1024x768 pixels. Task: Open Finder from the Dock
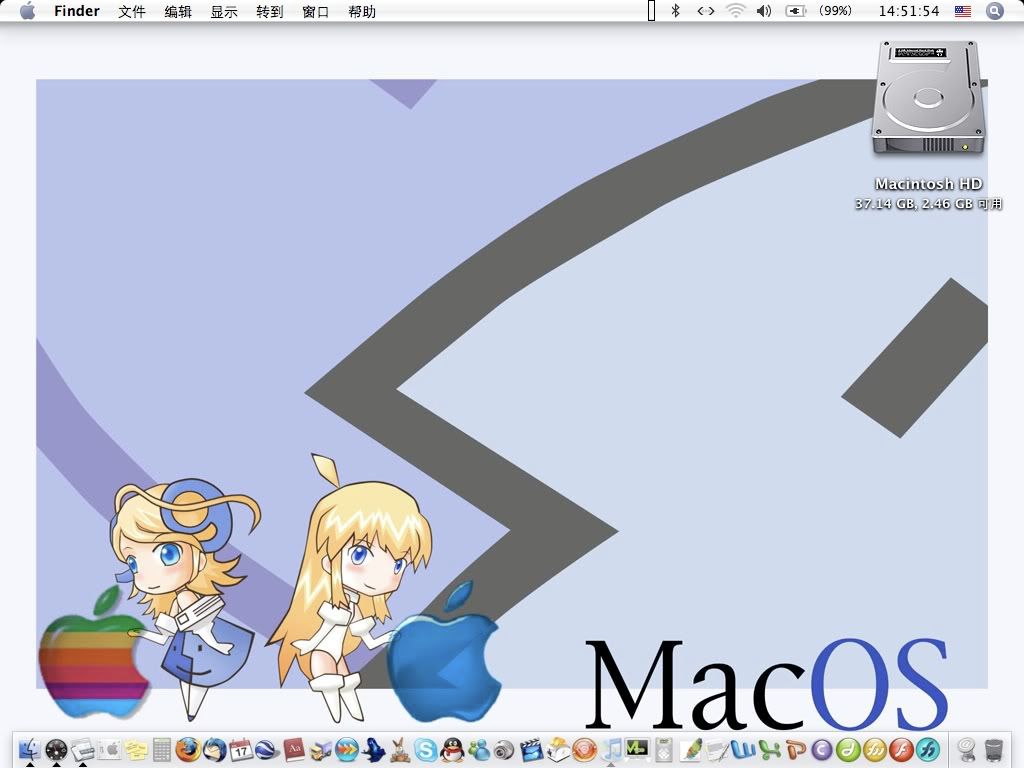[30, 748]
